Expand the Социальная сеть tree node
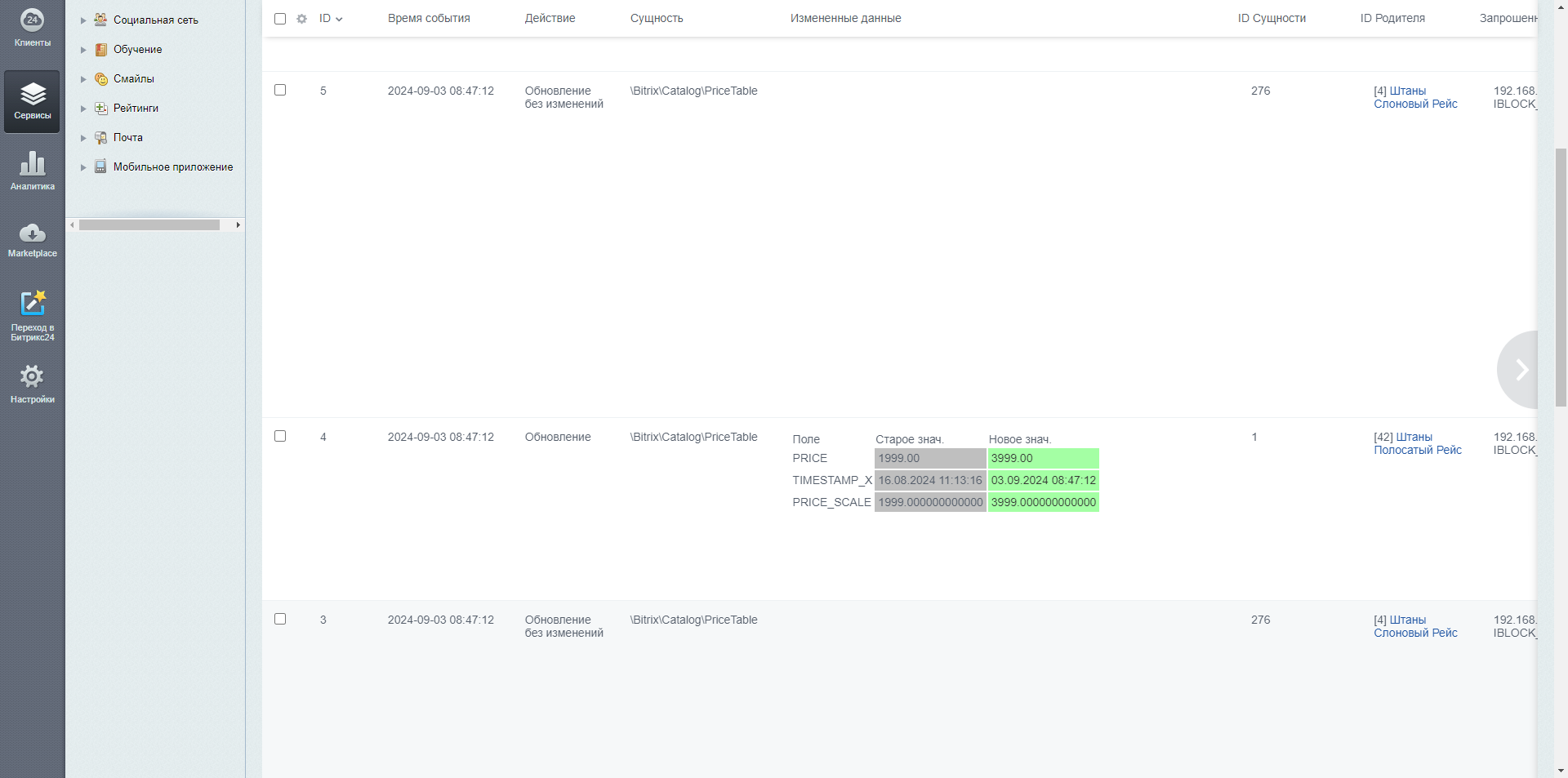The height and width of the screenshot is (778, 1568). point(83,20)
